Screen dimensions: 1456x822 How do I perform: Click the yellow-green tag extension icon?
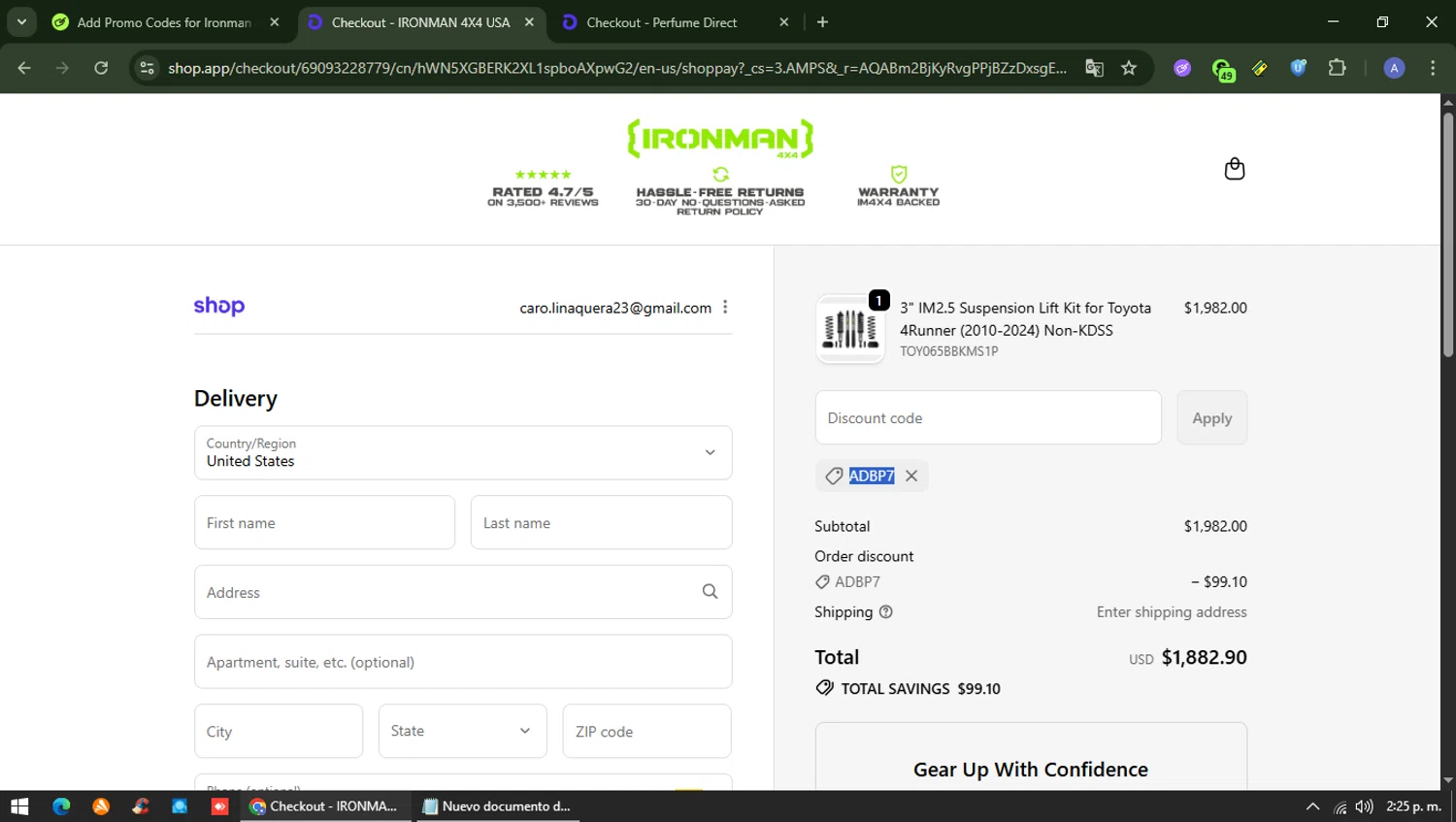[x=1259, y=68]
